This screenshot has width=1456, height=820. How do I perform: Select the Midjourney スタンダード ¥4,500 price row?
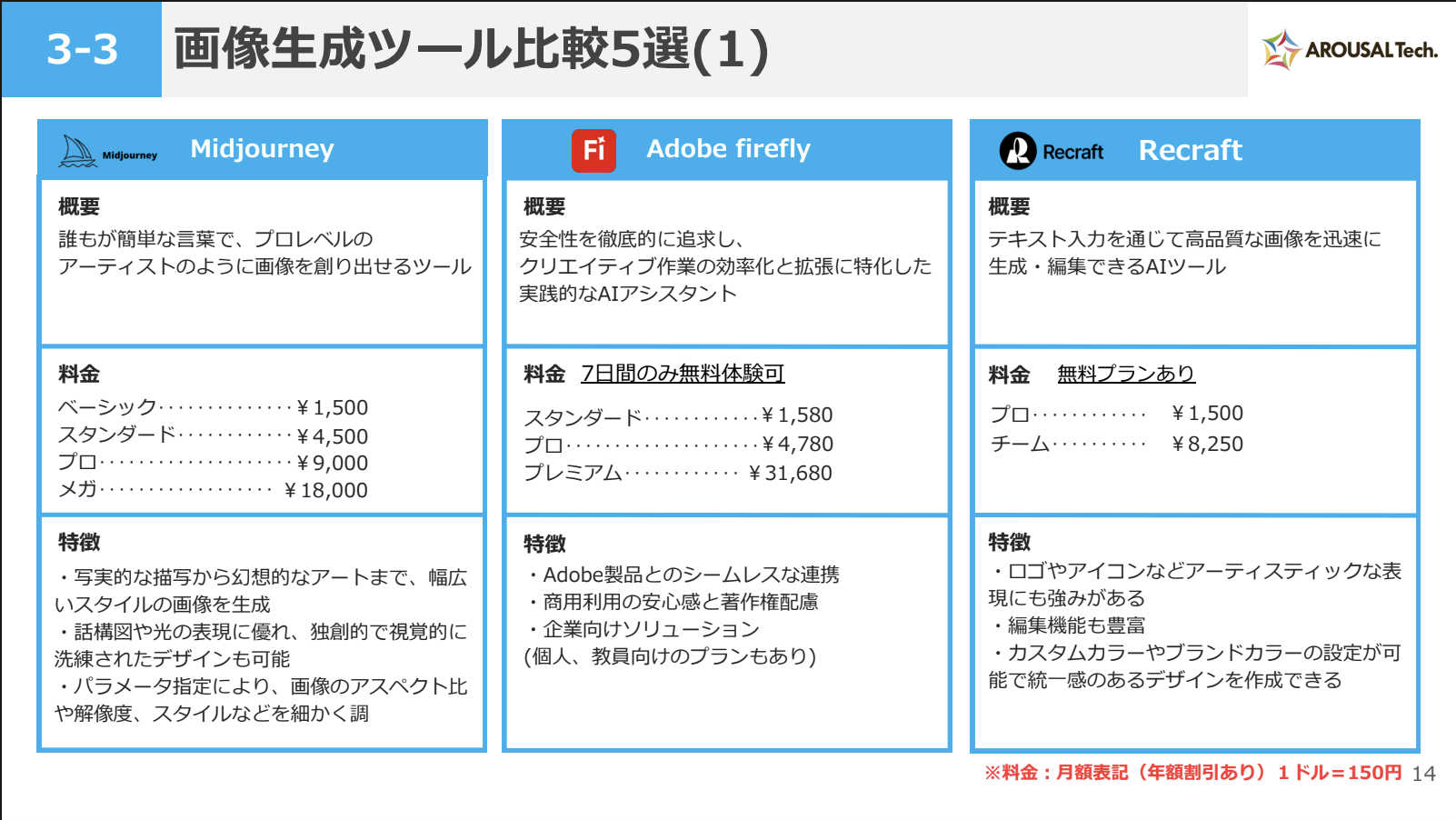(x=213, y=435)
